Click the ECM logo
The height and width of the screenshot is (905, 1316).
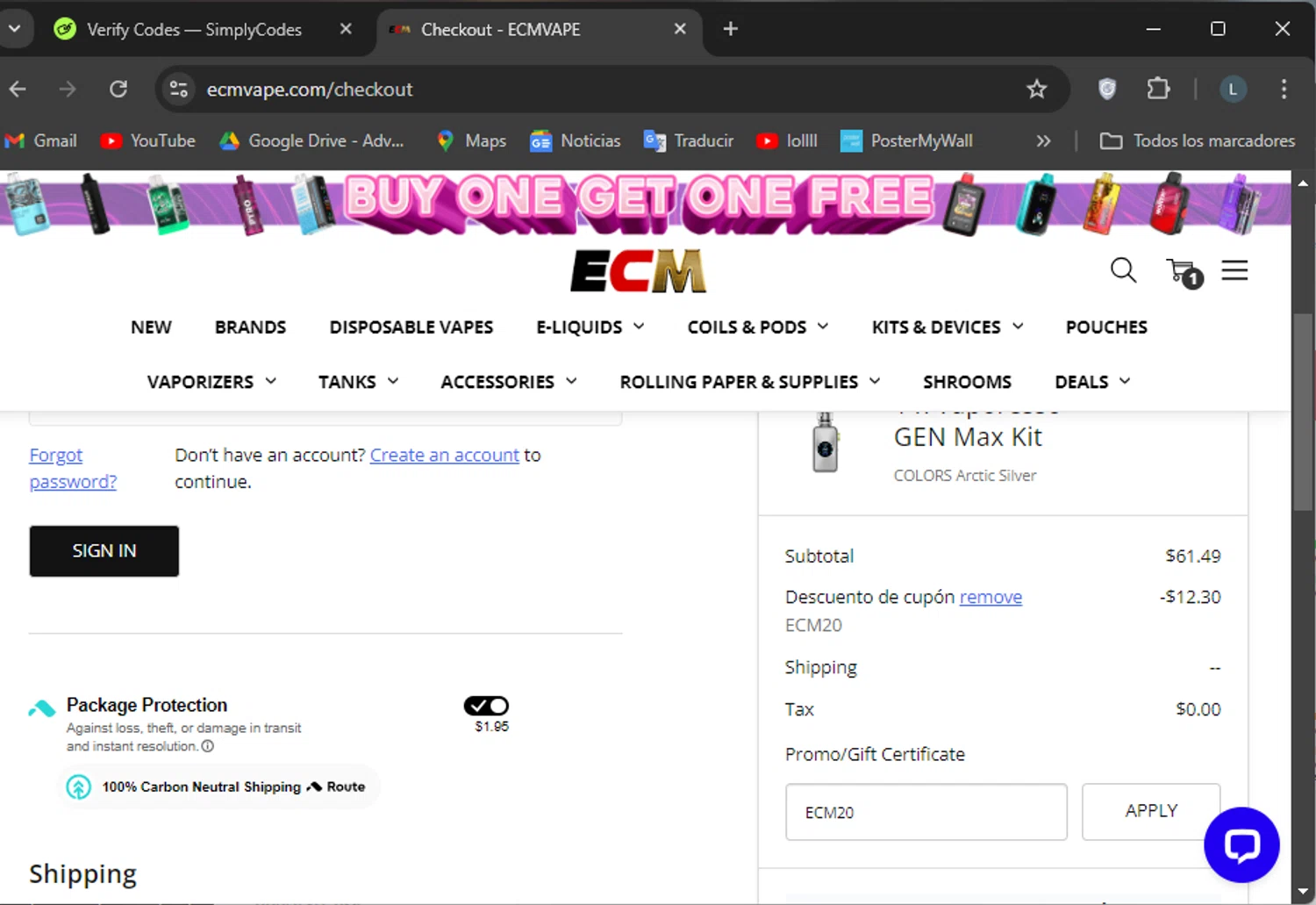coord(638,270)
